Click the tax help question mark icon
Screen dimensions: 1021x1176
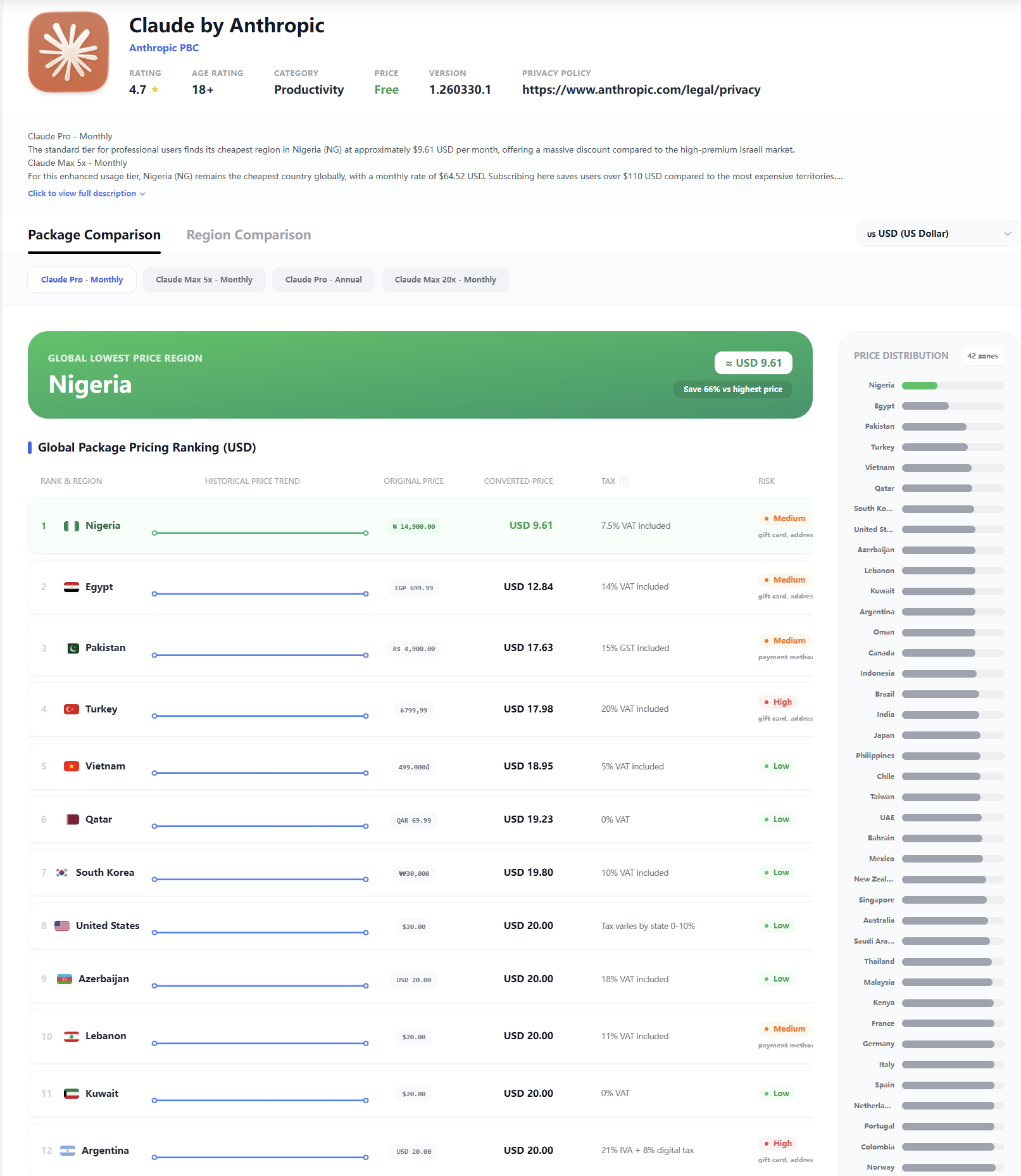tap(623, 481)
